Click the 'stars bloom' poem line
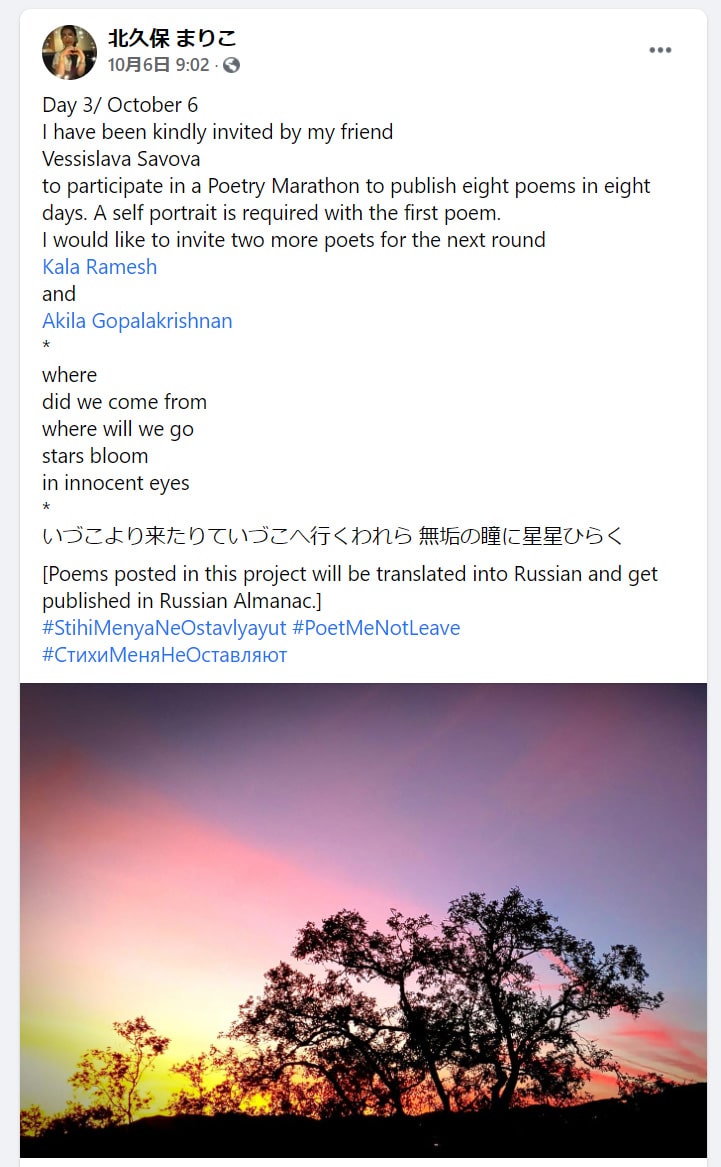721x1167 pixels. pos(95,456)
